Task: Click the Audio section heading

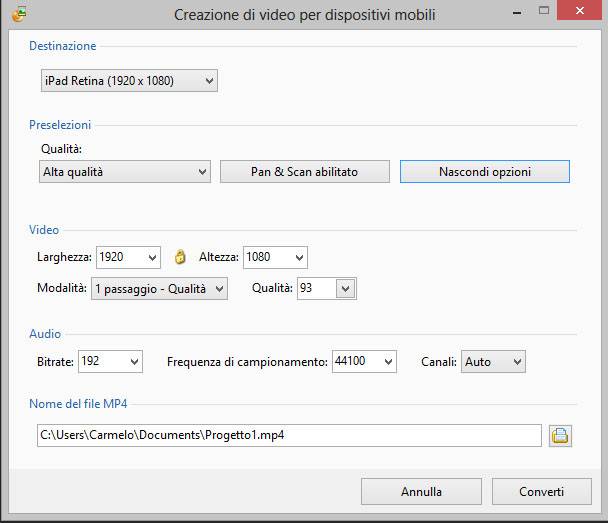Action: pos(45,334)
